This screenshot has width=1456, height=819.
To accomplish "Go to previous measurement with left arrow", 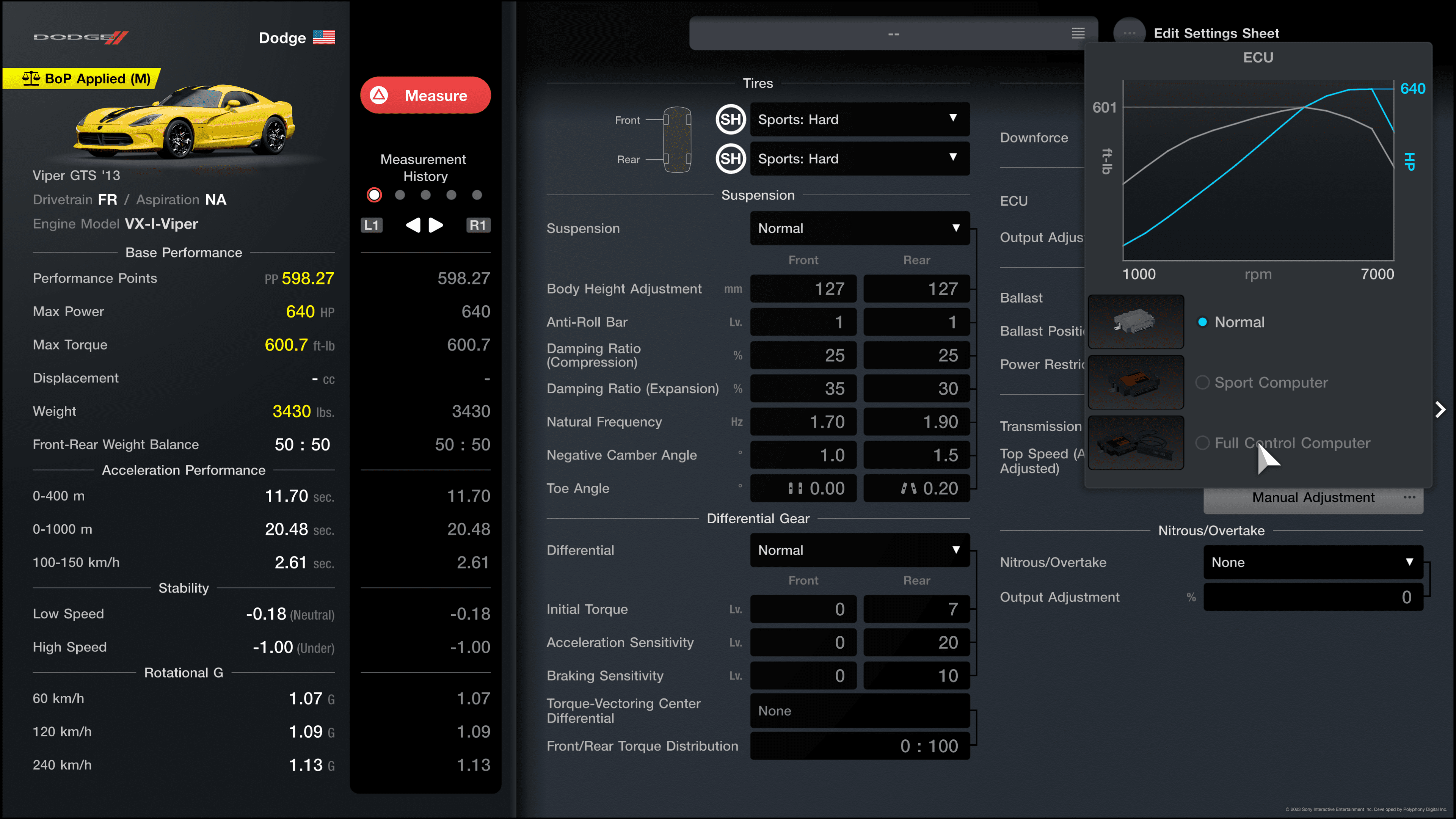I will [413, 225].
